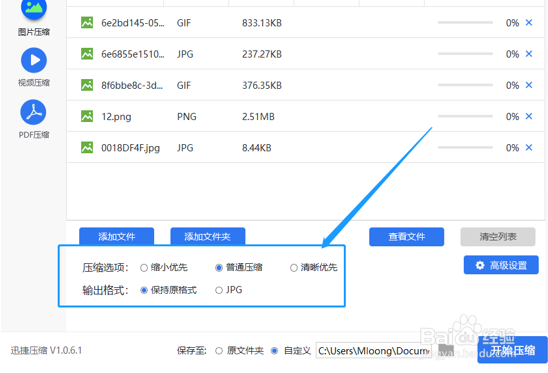The image size is (548, 373).
Task: Click the image icon of 8f6bbe8c-3d row
Action: 87,85
